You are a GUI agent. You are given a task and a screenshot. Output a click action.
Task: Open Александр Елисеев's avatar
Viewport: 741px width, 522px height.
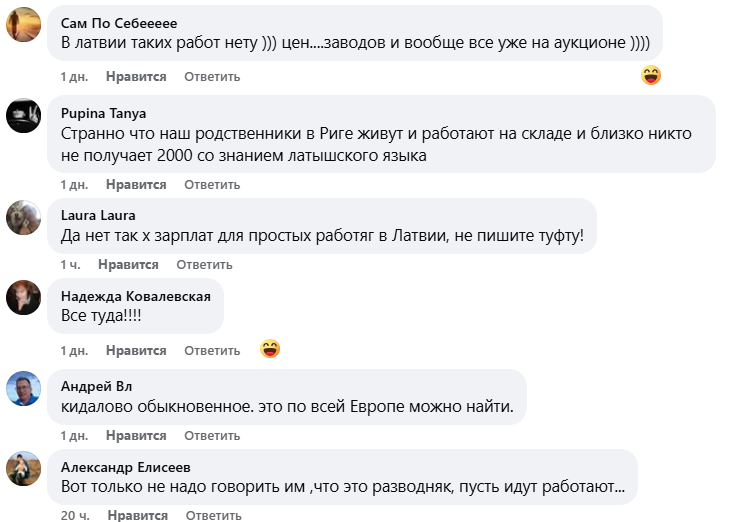tap(23, 468)
